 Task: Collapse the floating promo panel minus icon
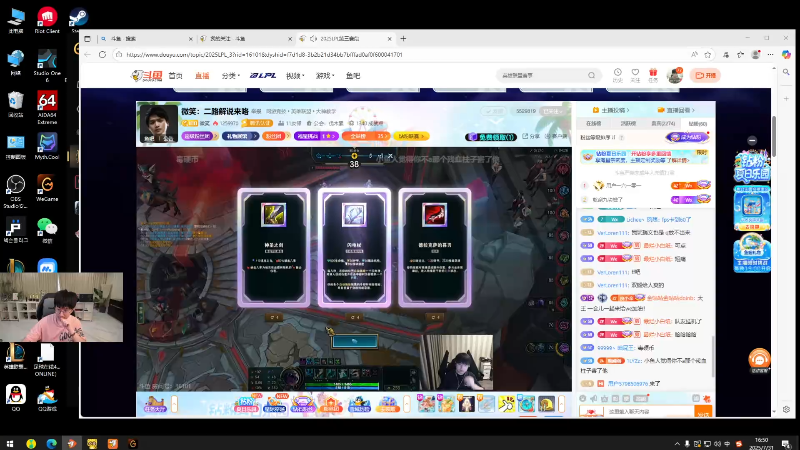point(752,140)
